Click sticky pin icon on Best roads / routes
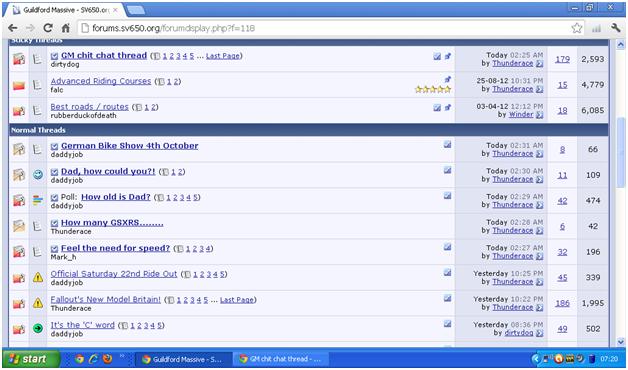The image size is (628, 370). pos(448,107)
